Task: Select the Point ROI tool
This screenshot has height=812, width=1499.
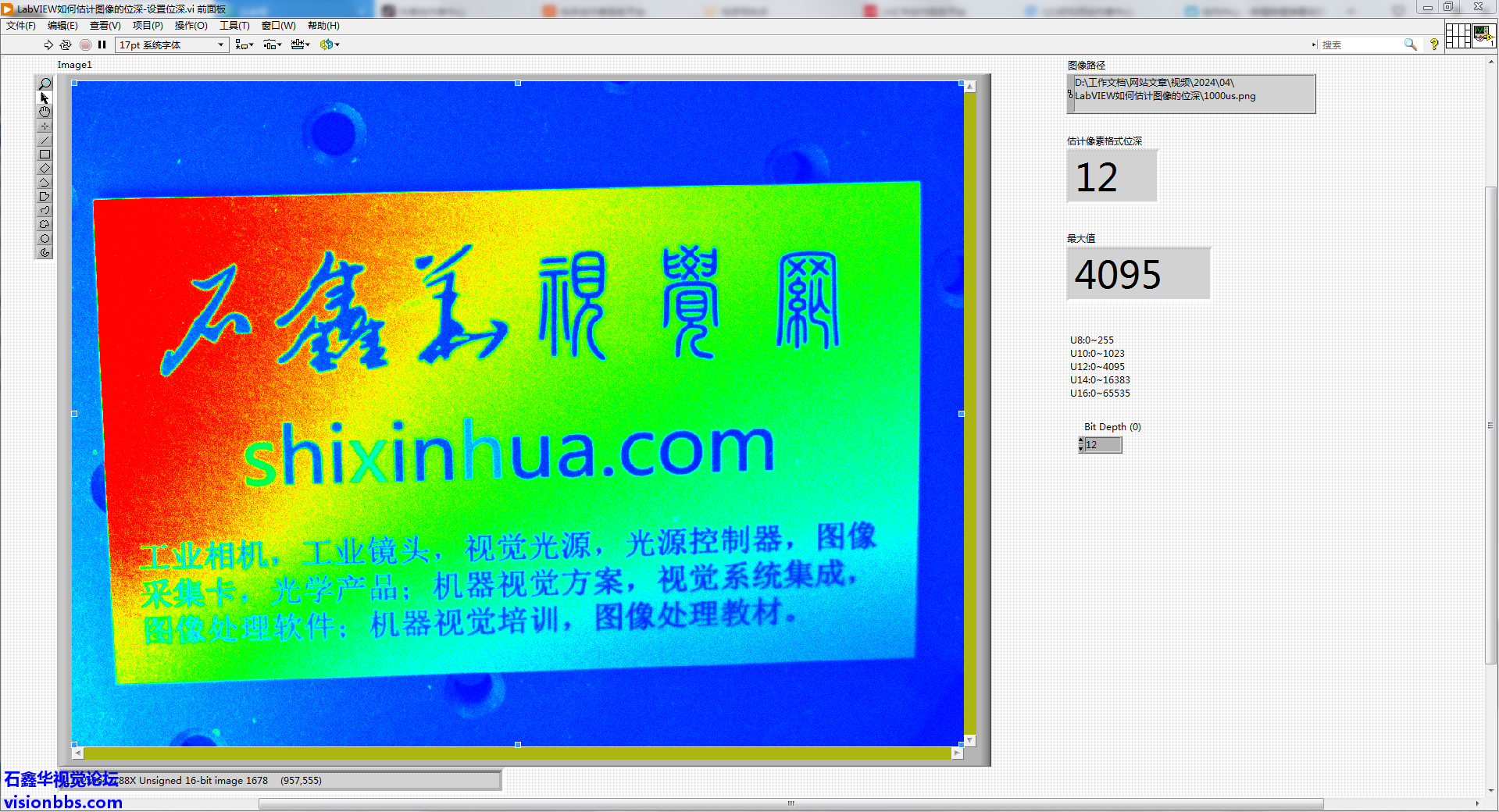Action: pyautogui.click(x=45, y=126)
